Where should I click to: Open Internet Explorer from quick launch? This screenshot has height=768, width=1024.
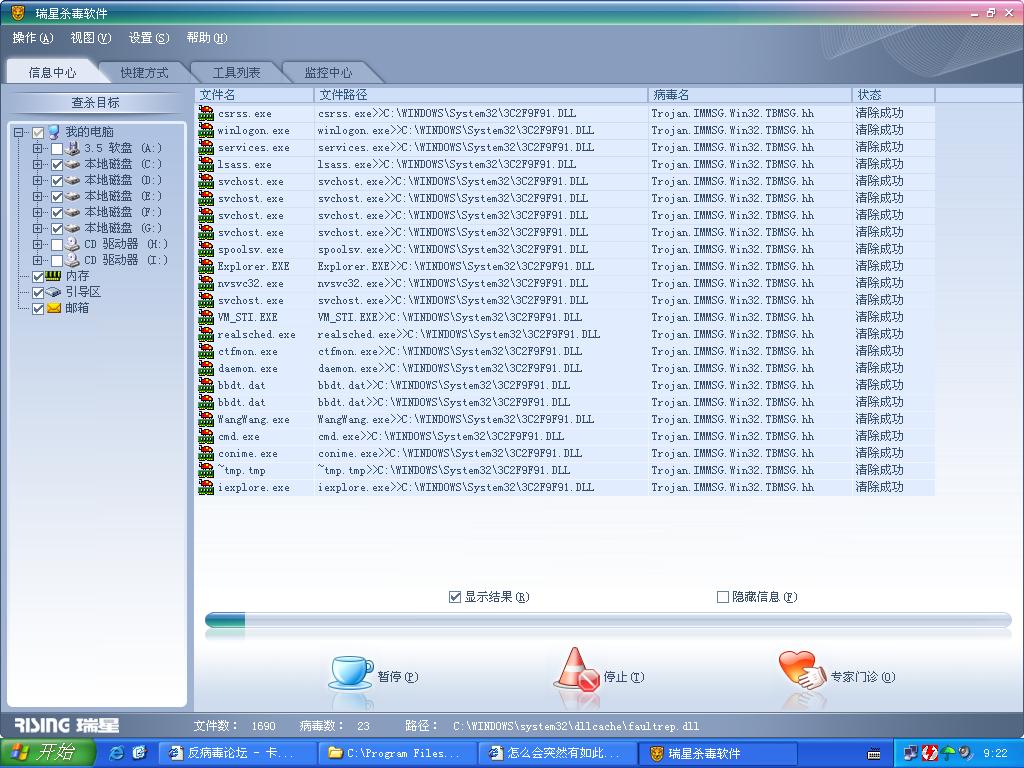tap(118, 753)
